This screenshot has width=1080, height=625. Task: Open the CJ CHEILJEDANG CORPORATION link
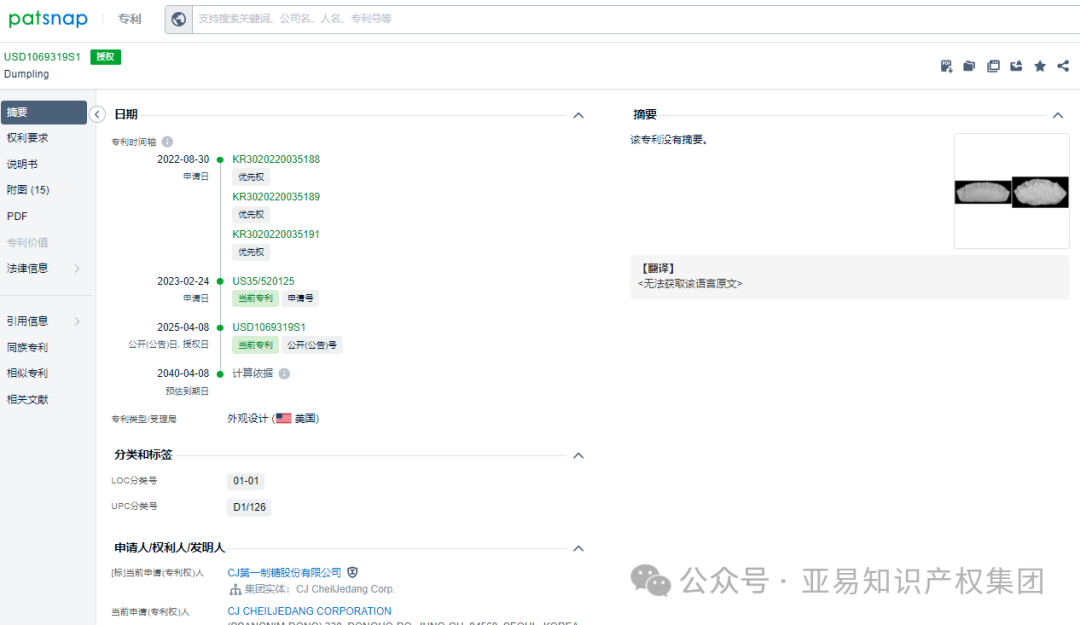click(309, 611)
